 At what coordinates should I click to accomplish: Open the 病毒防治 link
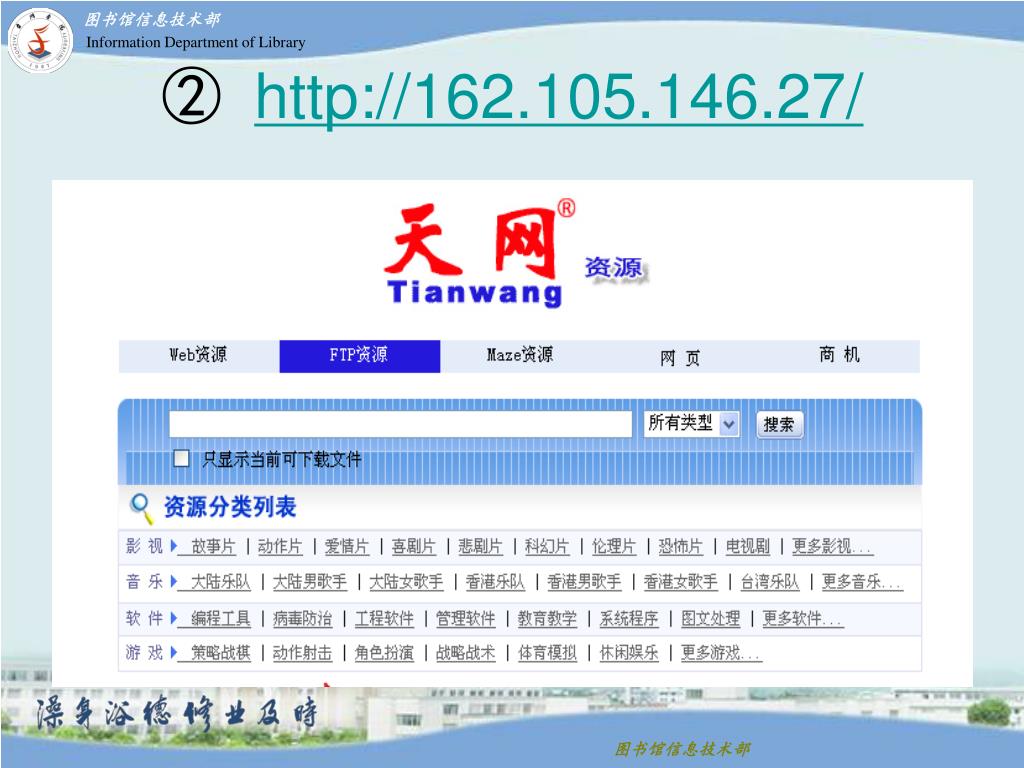[302, 618]
